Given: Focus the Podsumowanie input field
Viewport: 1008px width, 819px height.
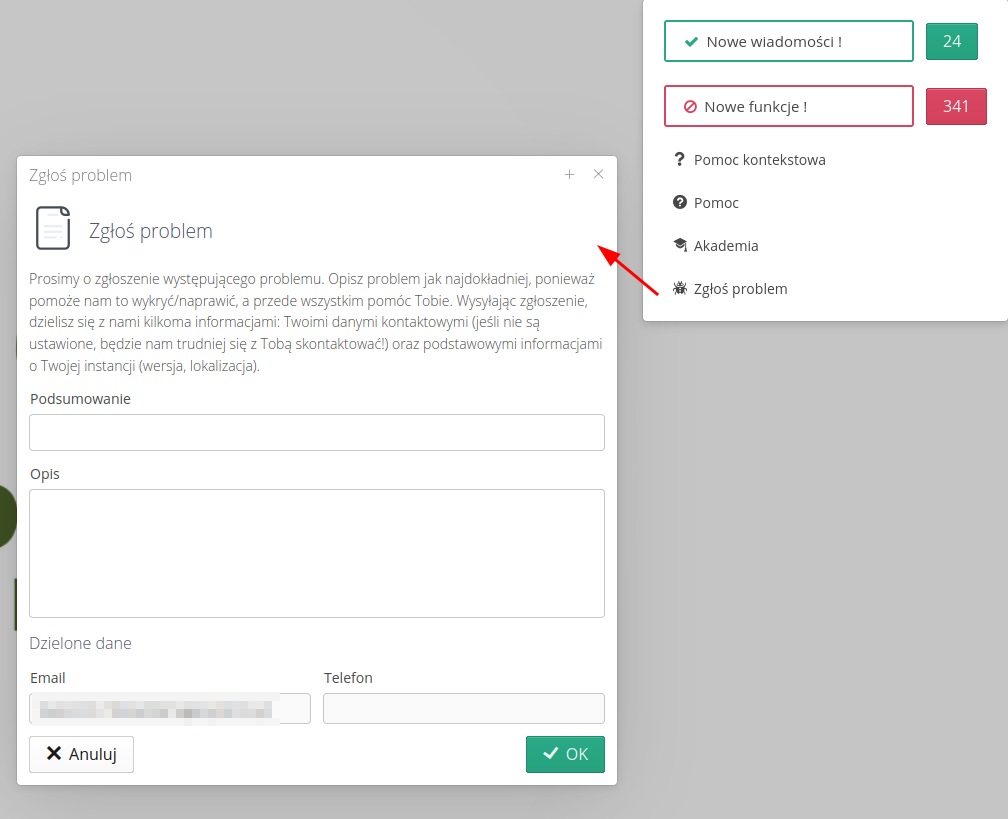Looking at the screenshot, I should click(316, 433).
